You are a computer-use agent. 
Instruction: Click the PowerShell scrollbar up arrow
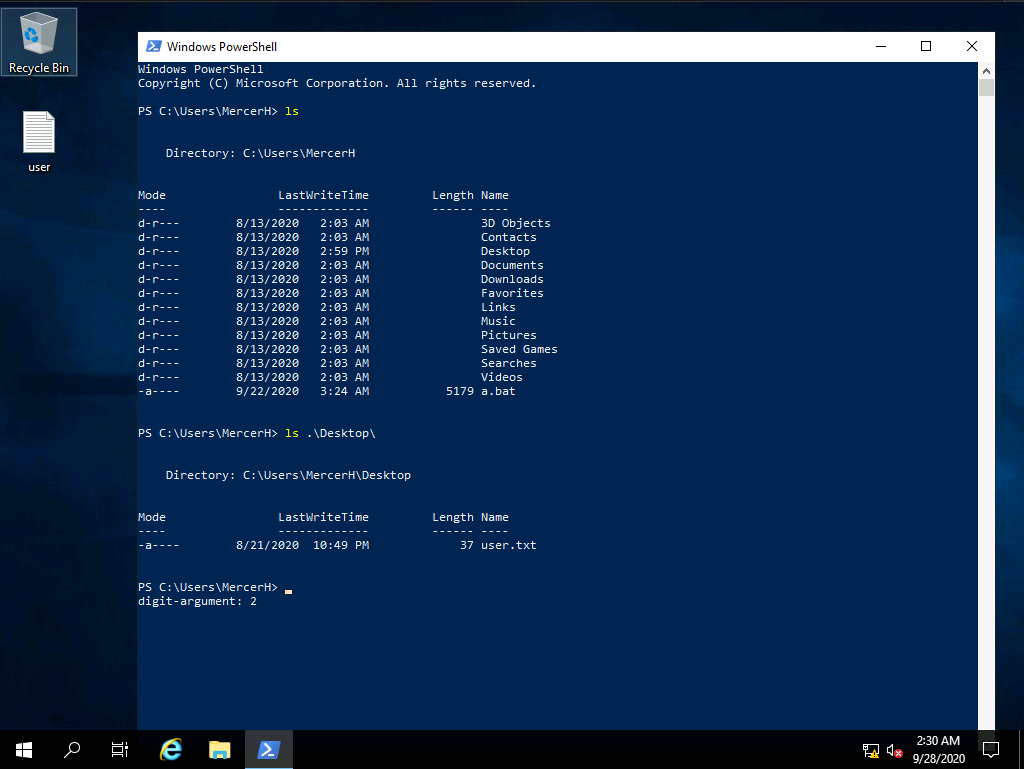click(x=986, y=70)
